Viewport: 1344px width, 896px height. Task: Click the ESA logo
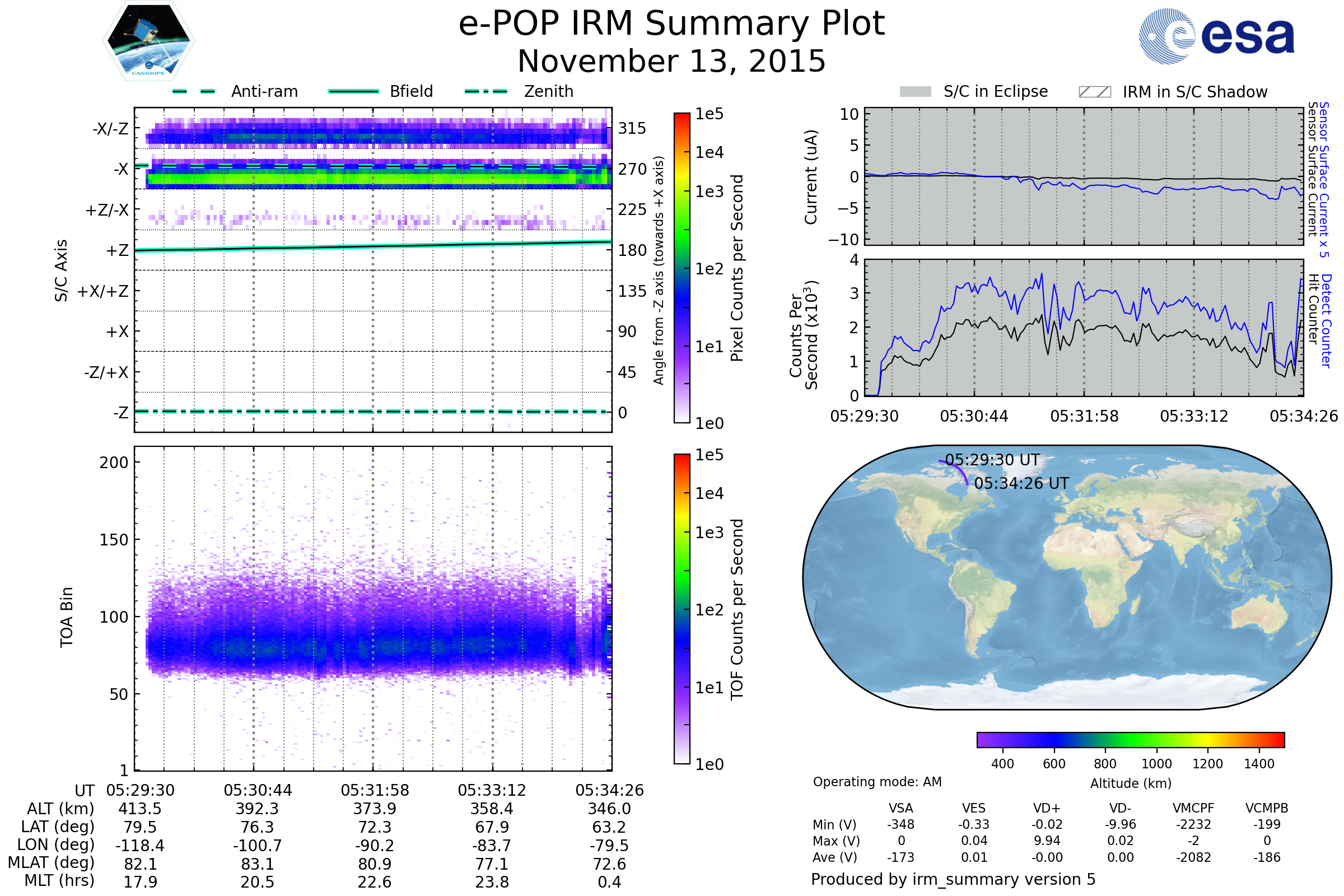[1216, 36]
